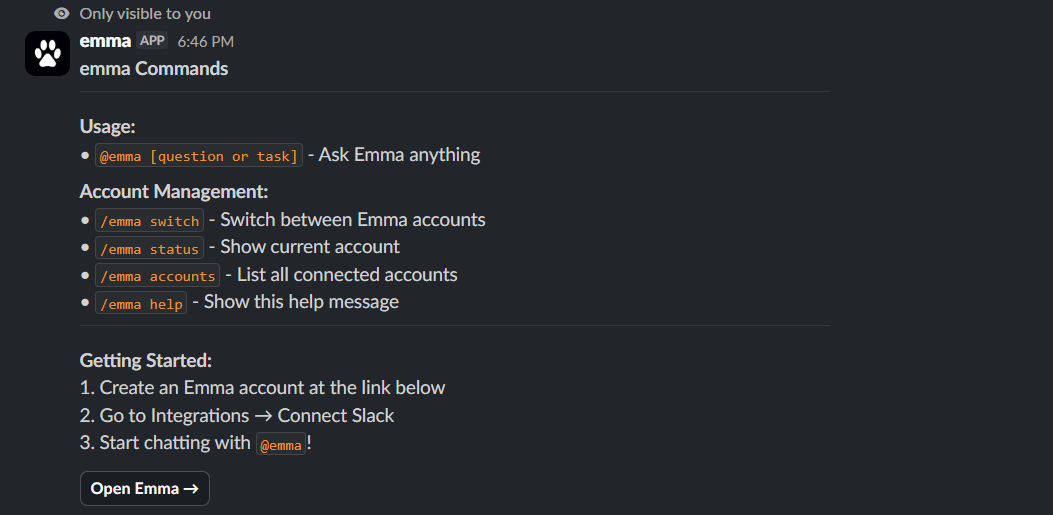Click the "@emma [question or task]" code snippet
This screenshot has width=1053, height=515.
pos(198,156)
